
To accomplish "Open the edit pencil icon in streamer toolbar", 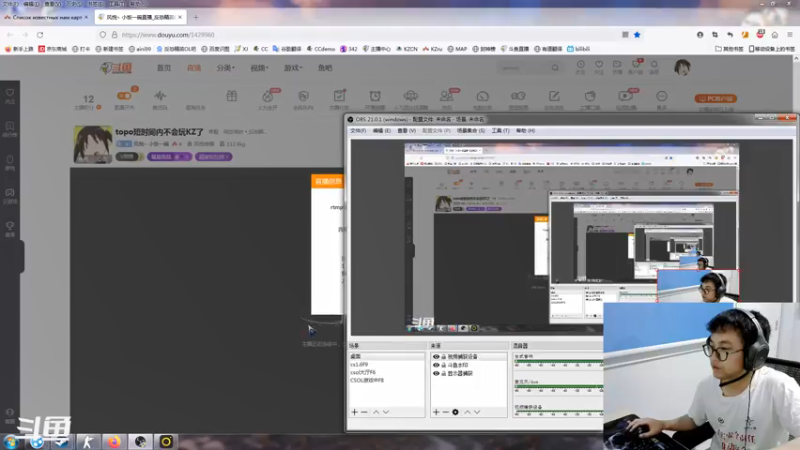I will pyautogui.click(x=554, y=98).
